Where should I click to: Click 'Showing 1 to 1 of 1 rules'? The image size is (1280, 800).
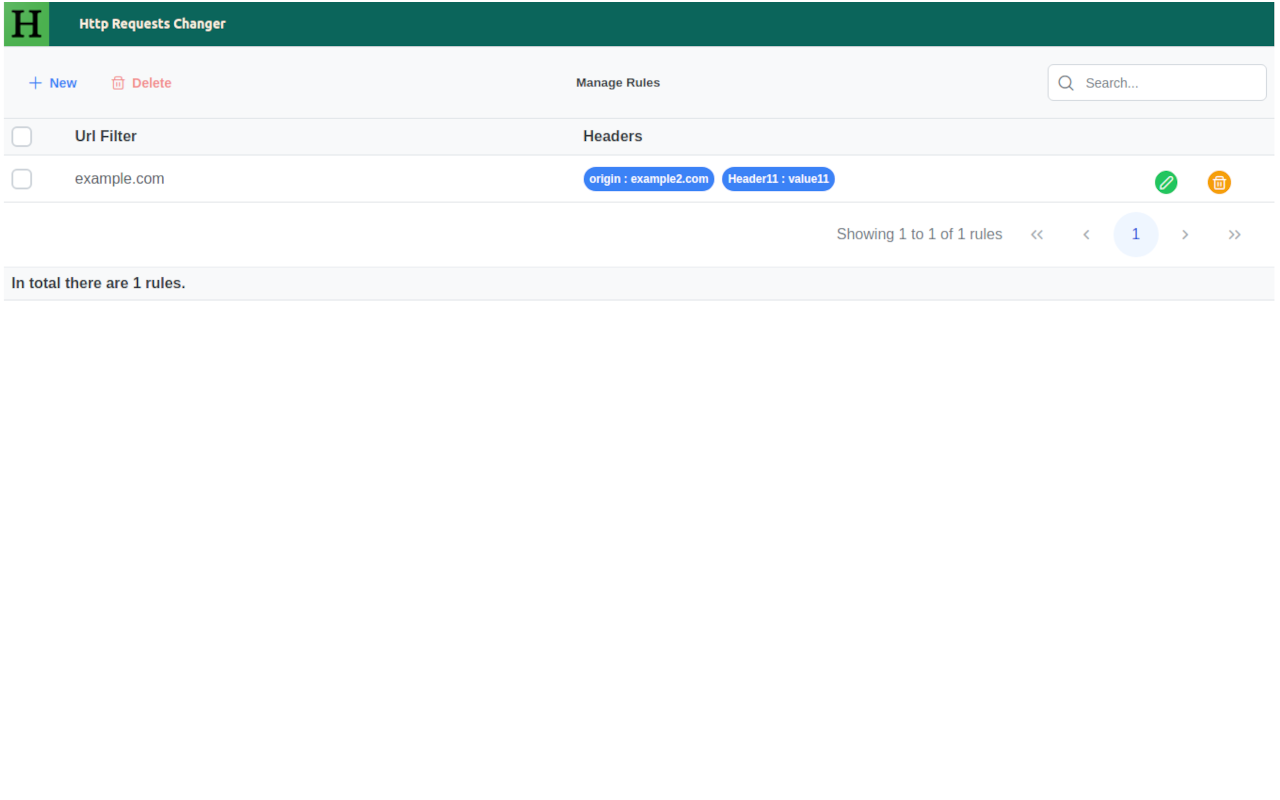pos(919,234)
